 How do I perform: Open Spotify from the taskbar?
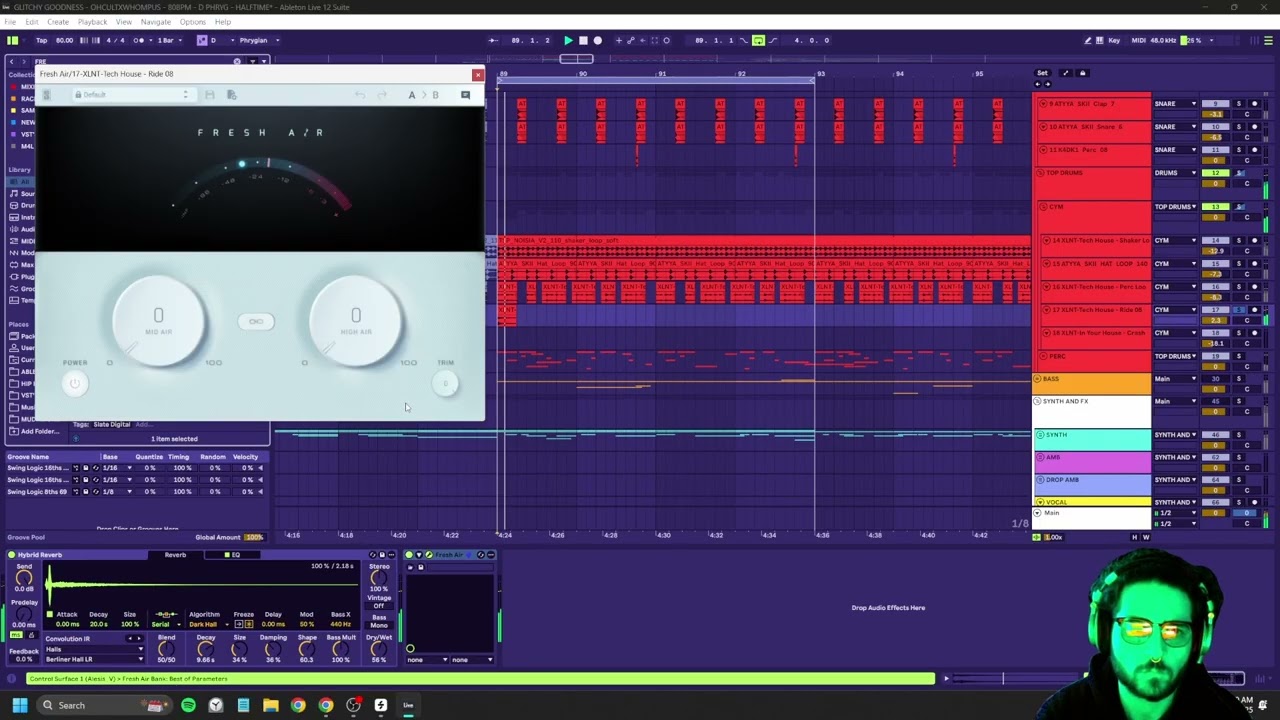pos(188,705)
